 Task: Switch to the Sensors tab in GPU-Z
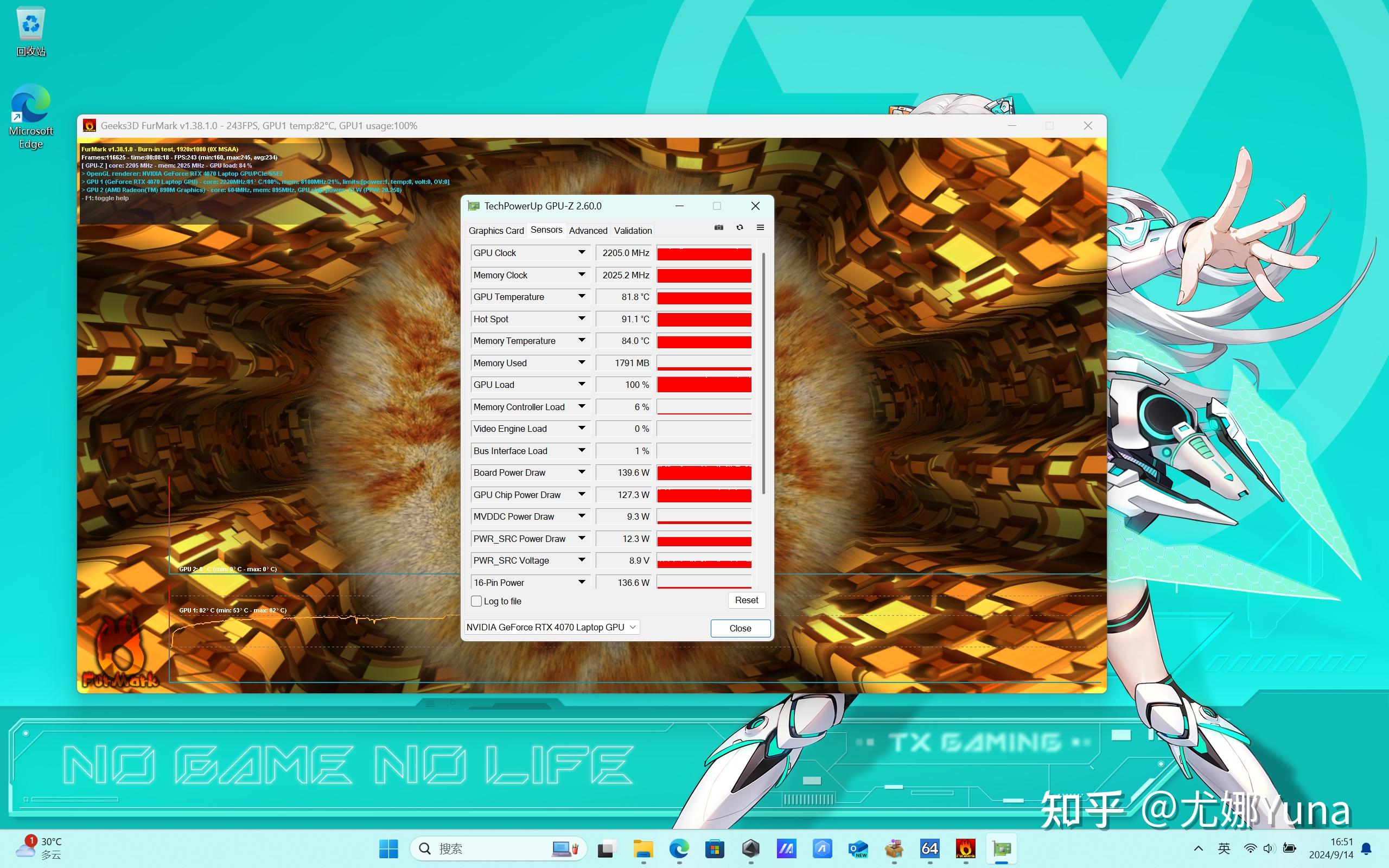click(546, 230)
